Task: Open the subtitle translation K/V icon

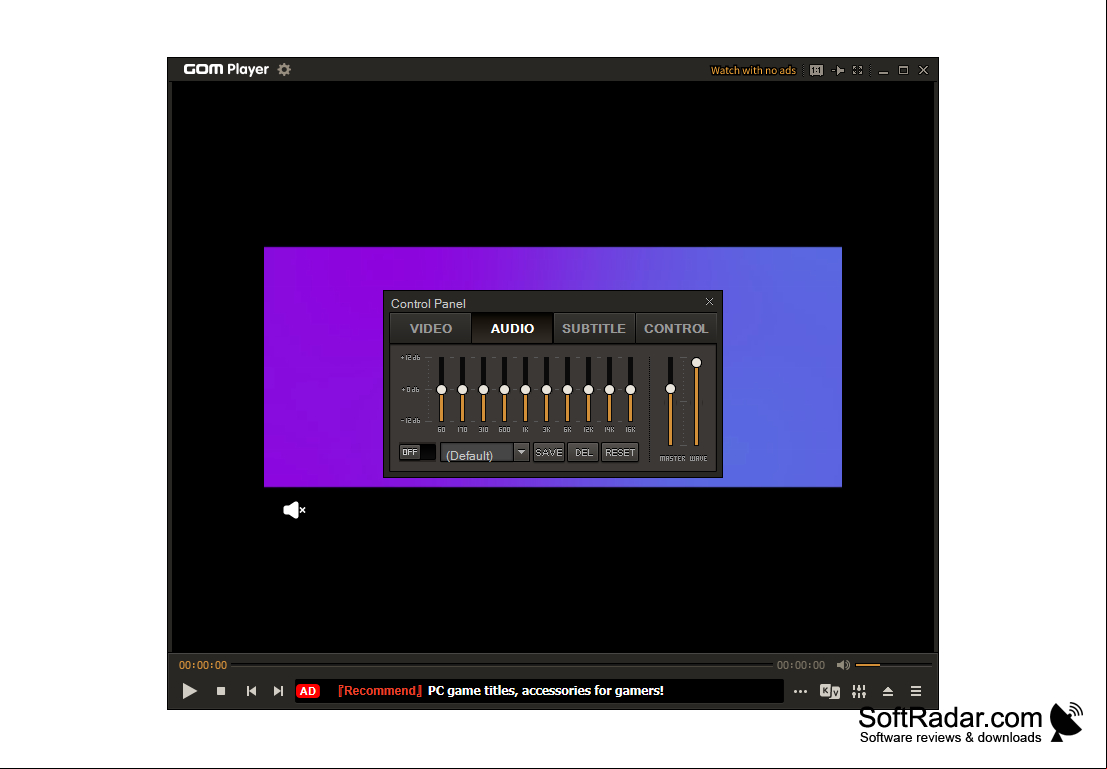Action: coord(830,691)
